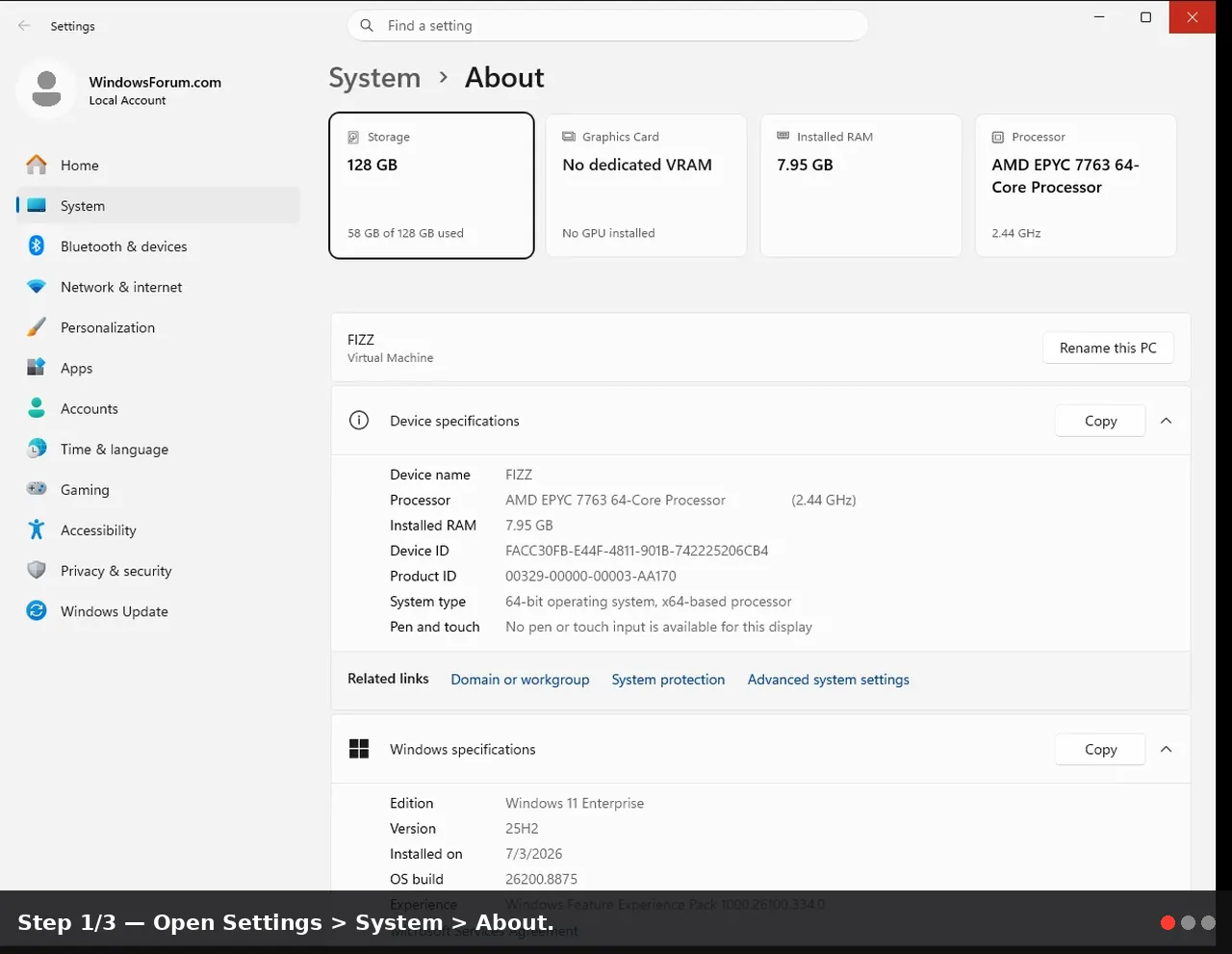The image size is (1232, 954).
Task: Click the FIZZ Virtual Machine device name
Action: (x=391, y=348)
